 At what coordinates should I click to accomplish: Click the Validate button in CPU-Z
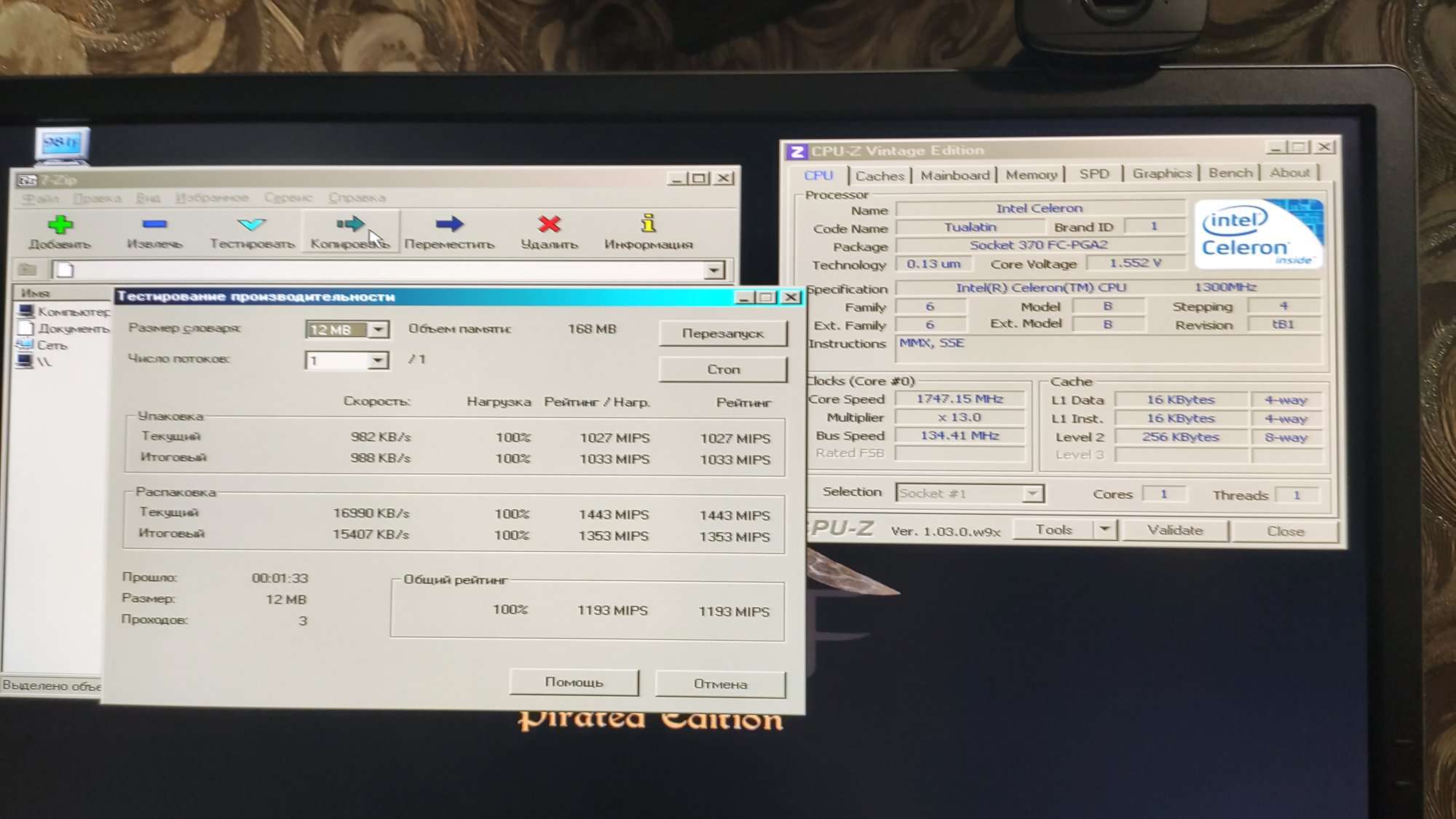pos(1174,530)
